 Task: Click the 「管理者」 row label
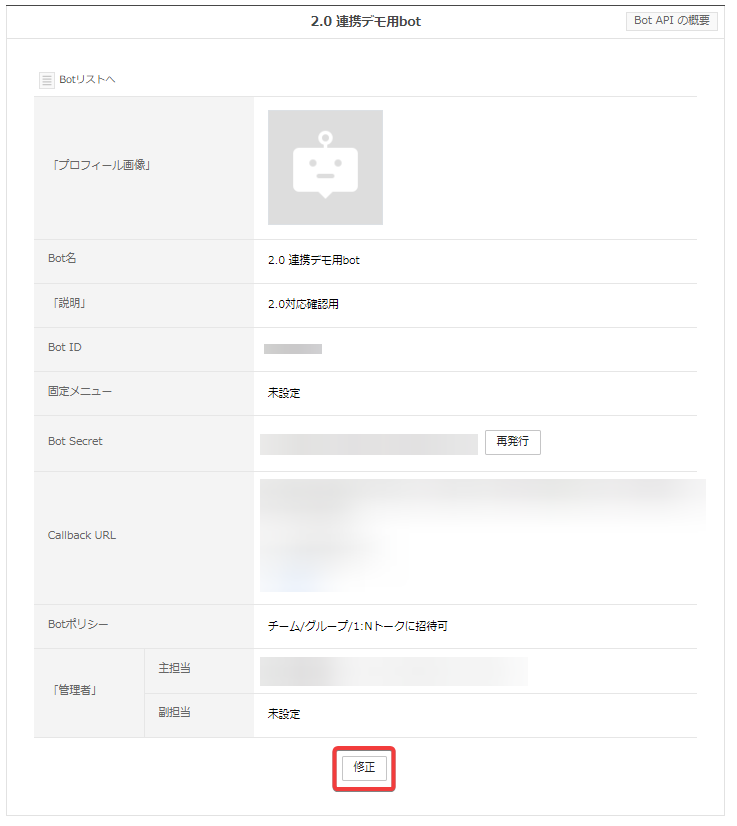pos(75,692)
